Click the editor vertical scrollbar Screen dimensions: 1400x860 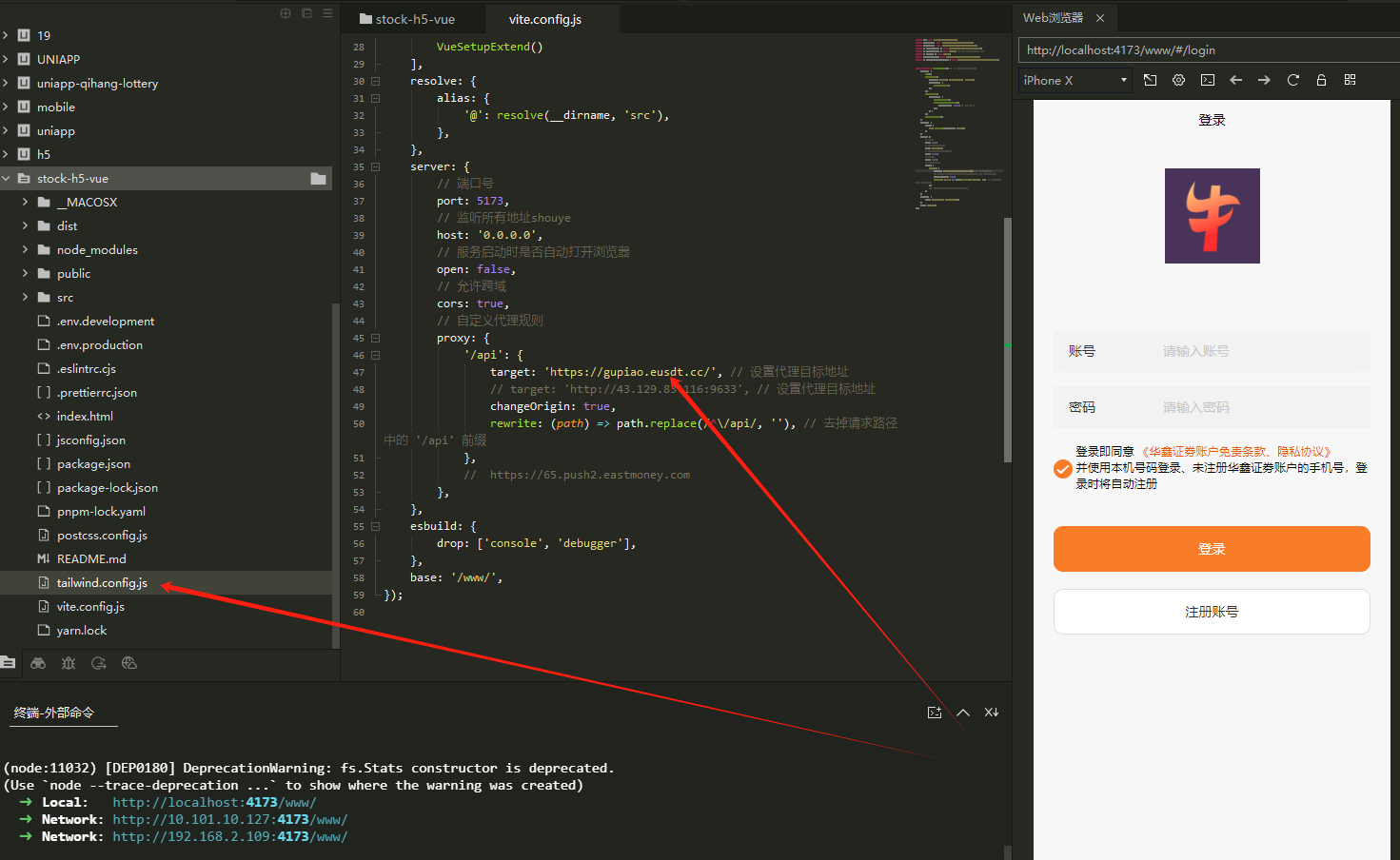coord(1008,340)
